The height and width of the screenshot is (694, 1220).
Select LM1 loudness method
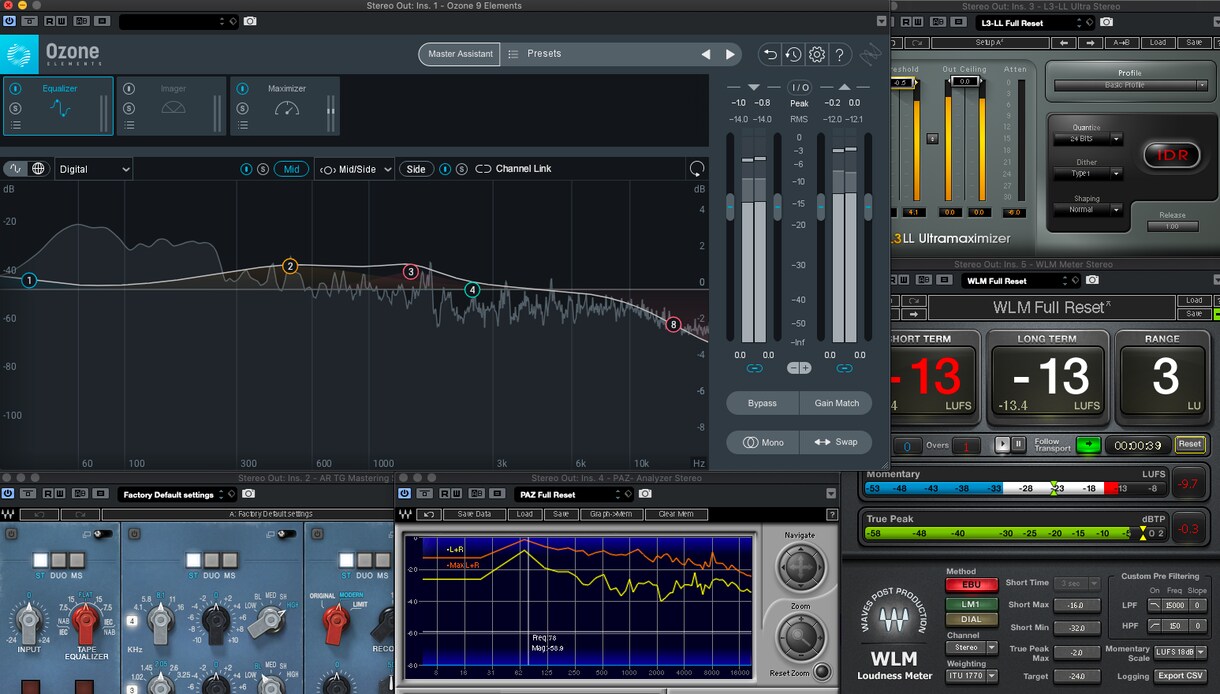point(971,604)
